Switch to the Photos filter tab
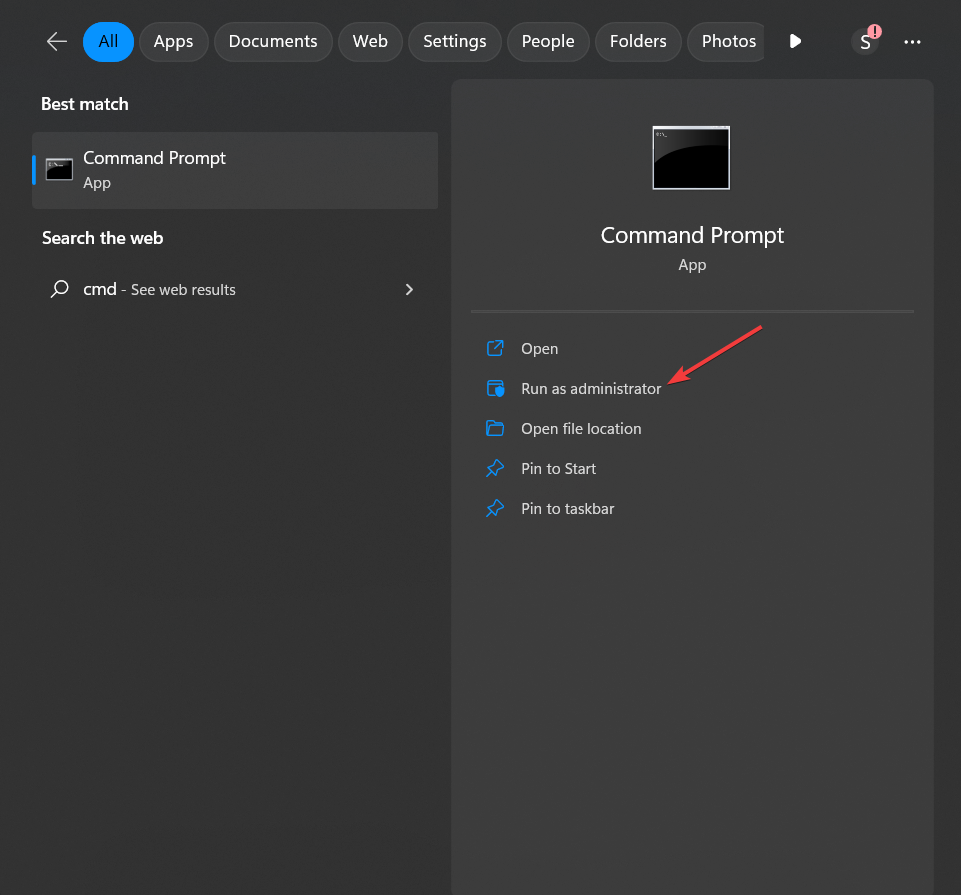961x895 pixels. (x=726, y=42)
